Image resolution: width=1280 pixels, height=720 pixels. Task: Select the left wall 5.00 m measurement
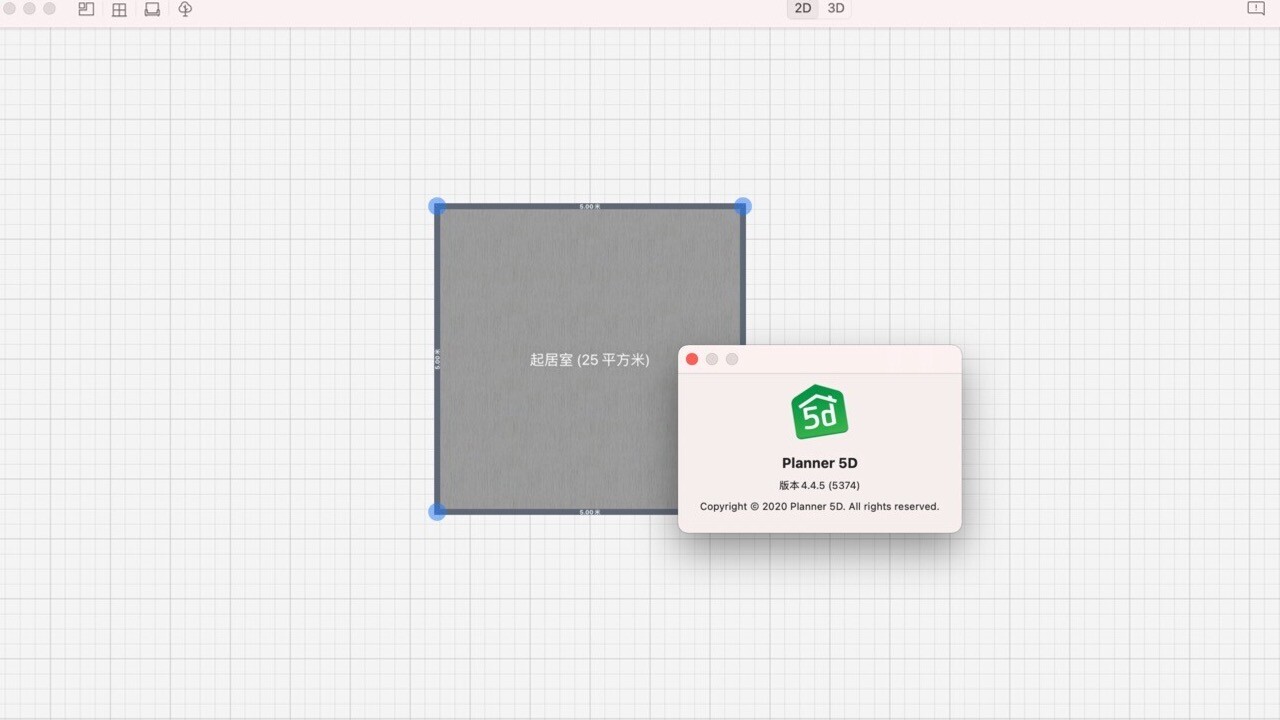(437, 359)
